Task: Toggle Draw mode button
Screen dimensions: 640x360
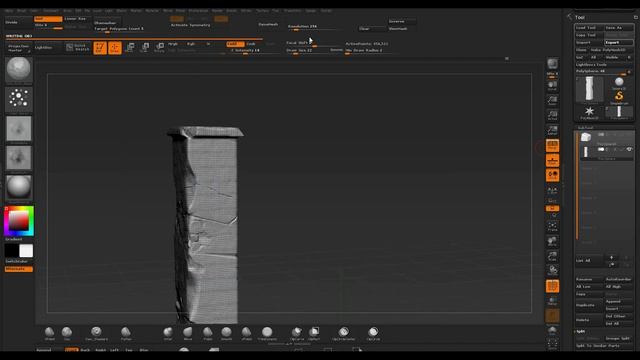Action: (x=115, y=48)
